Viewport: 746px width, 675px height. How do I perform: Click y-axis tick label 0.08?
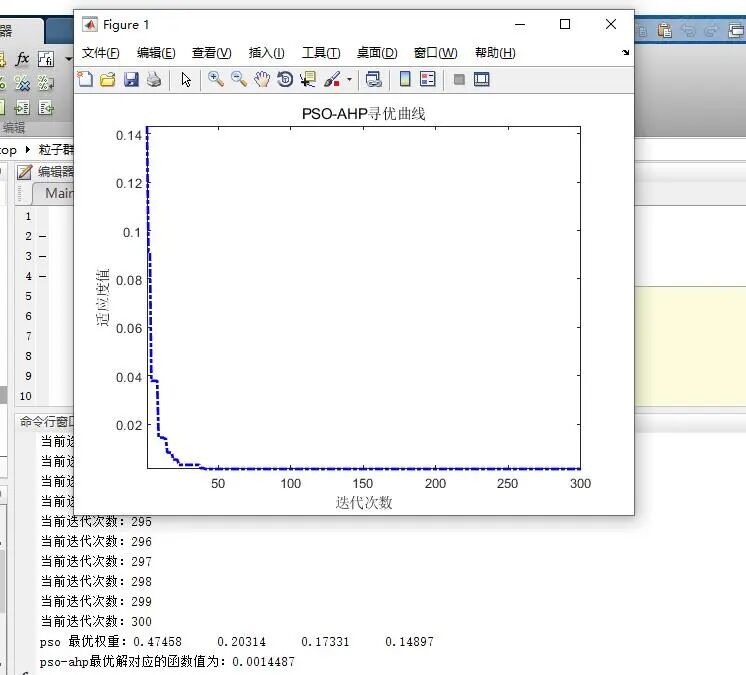tap(129, 281)
